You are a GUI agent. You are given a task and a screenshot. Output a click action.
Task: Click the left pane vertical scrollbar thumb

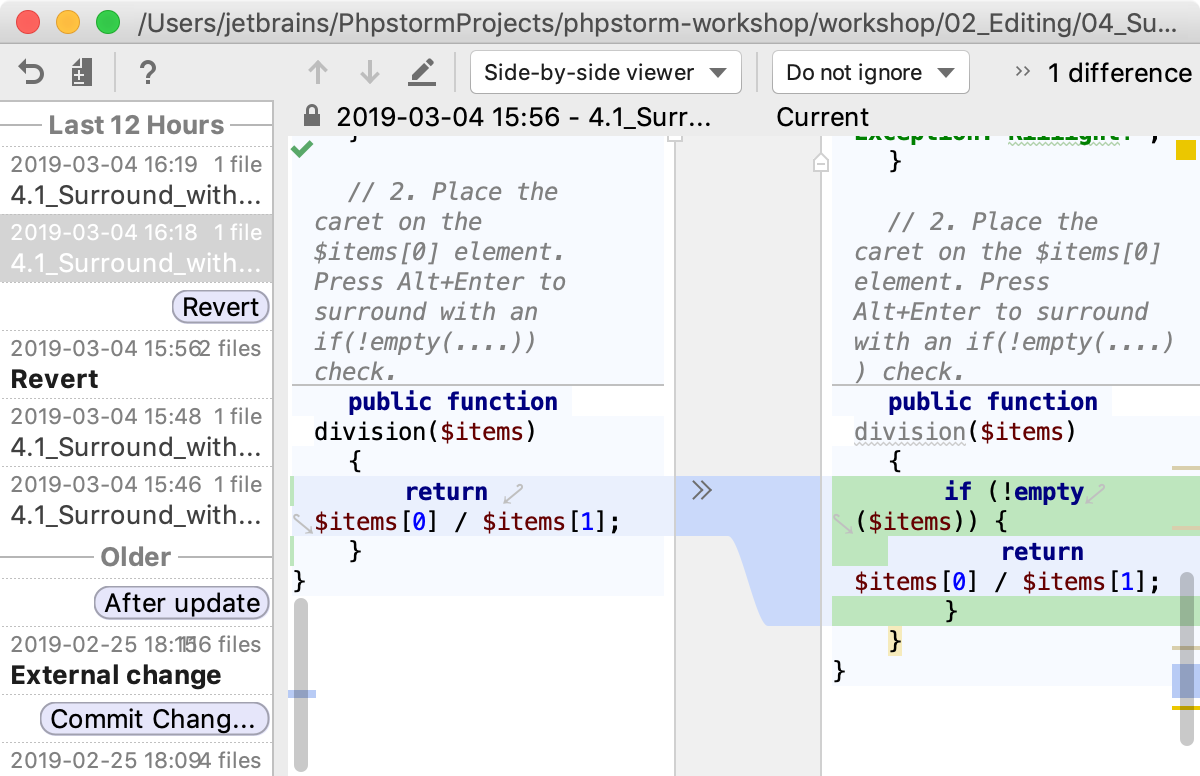click(302, 683)
